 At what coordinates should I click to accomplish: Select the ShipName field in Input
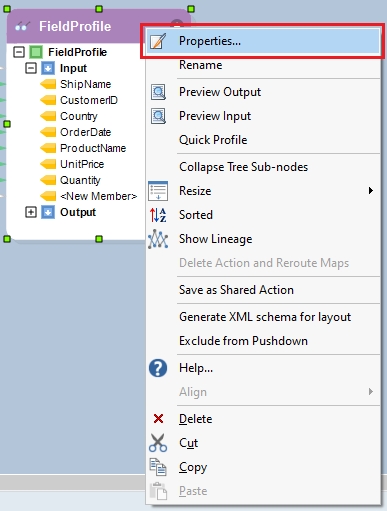click(85, 84)
